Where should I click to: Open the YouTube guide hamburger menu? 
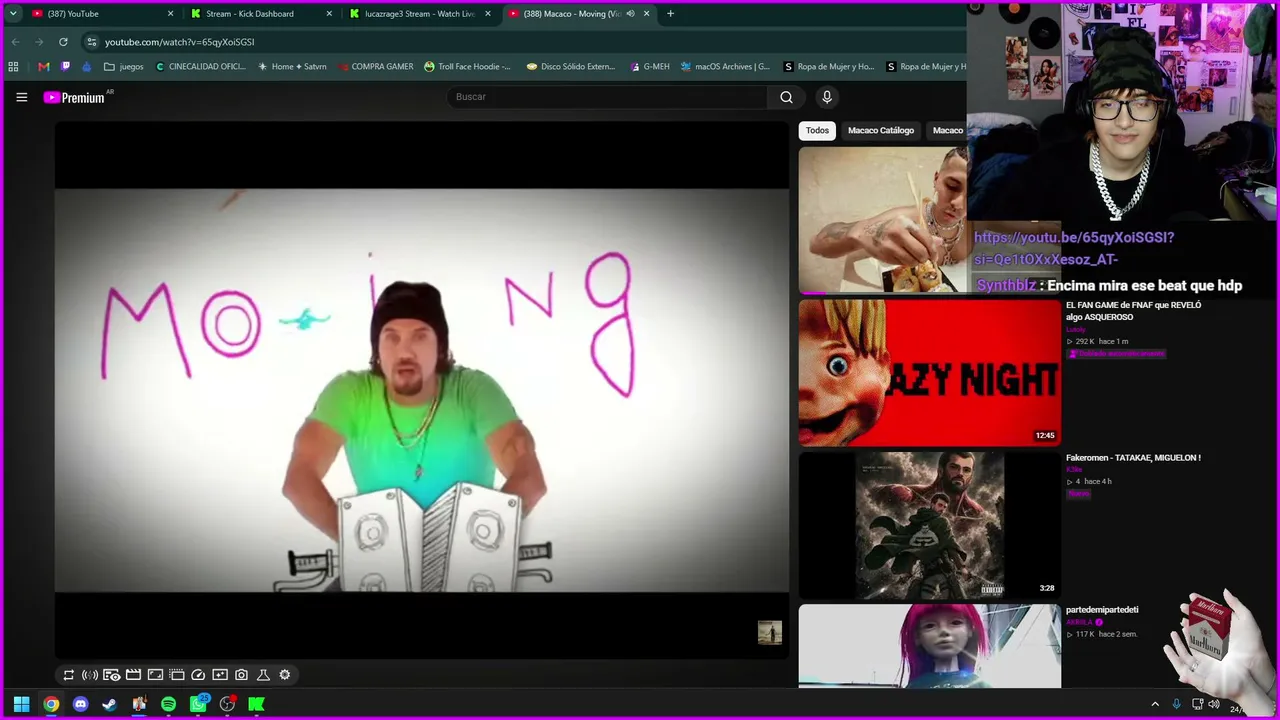coord(21,97)
